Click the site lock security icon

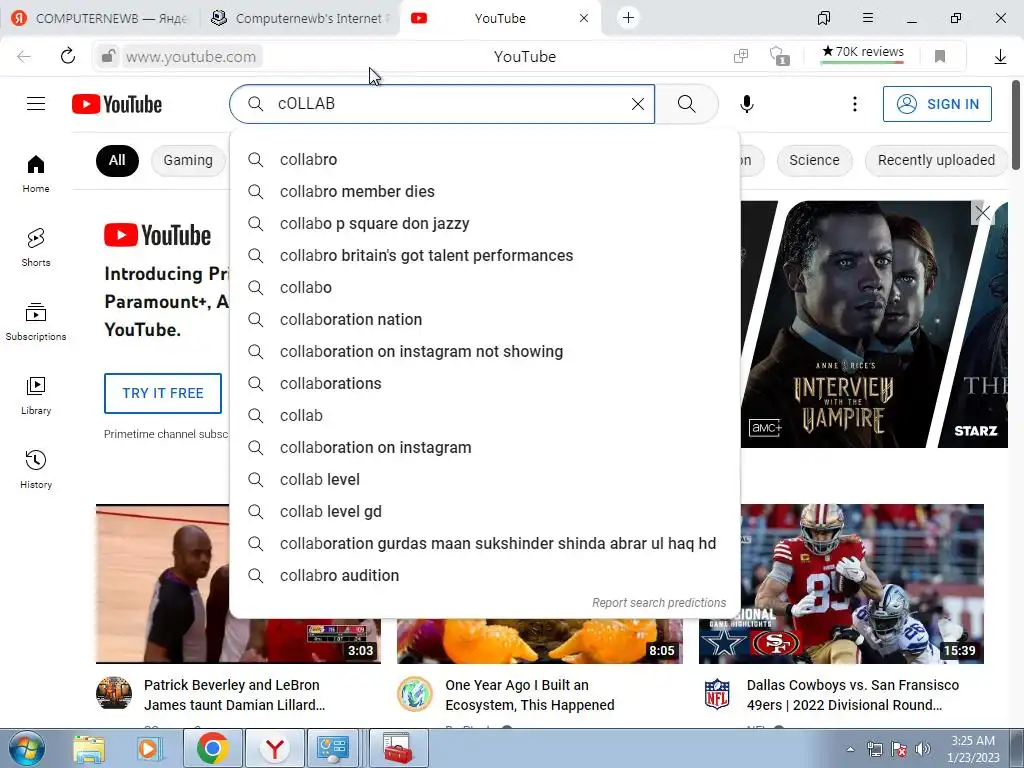[108, 56]
